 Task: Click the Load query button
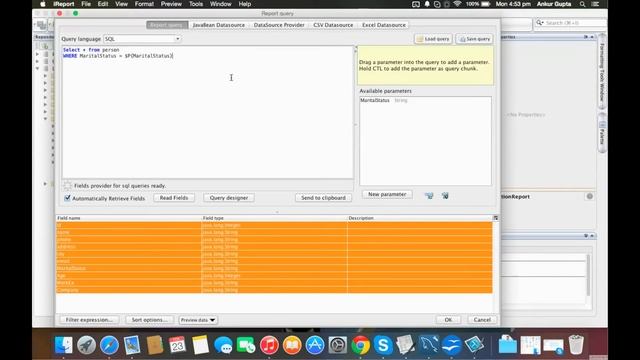(433, 39)
